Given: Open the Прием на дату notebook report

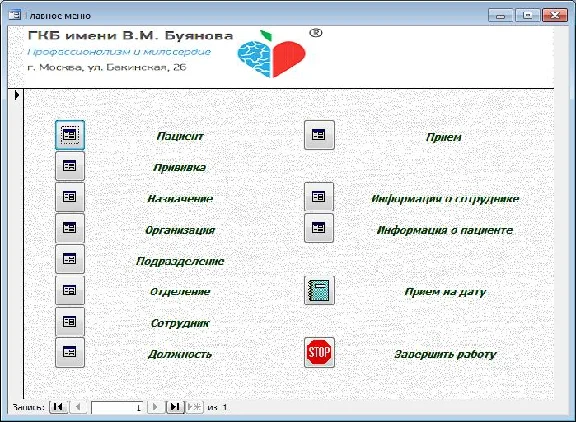Looking at the screenshot, I should [x=319, y=291].
